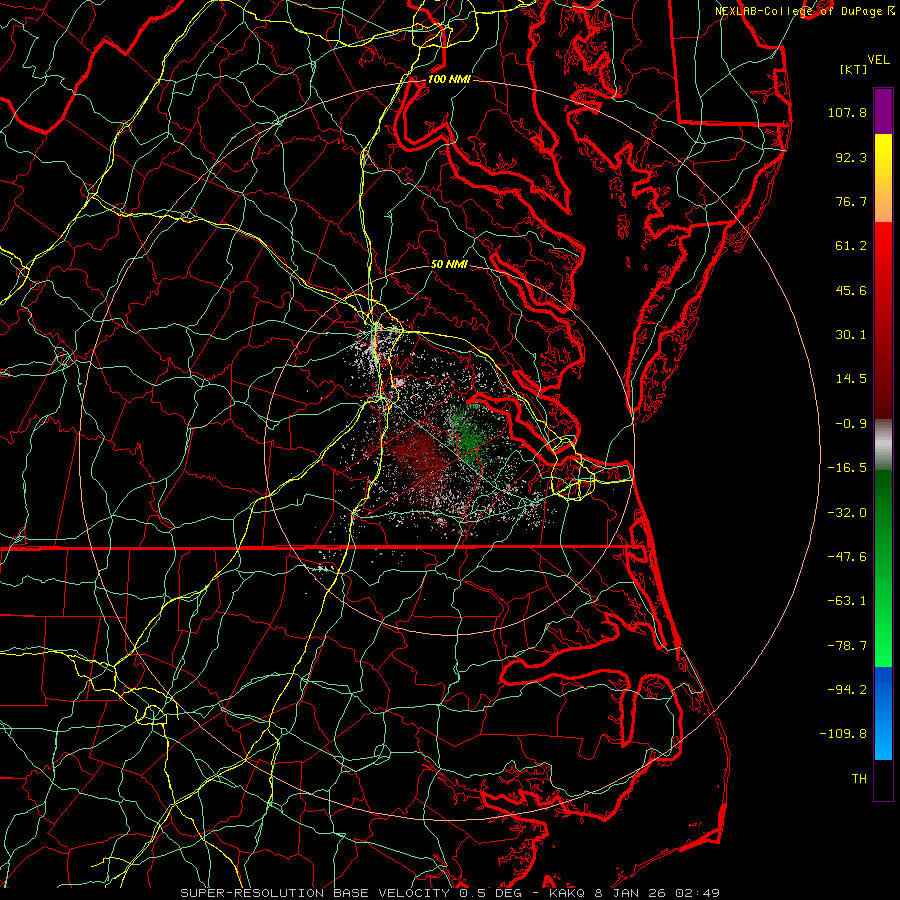Click the [KT] units label
Viewport: 900px width, 900px height.
point(853,69)
